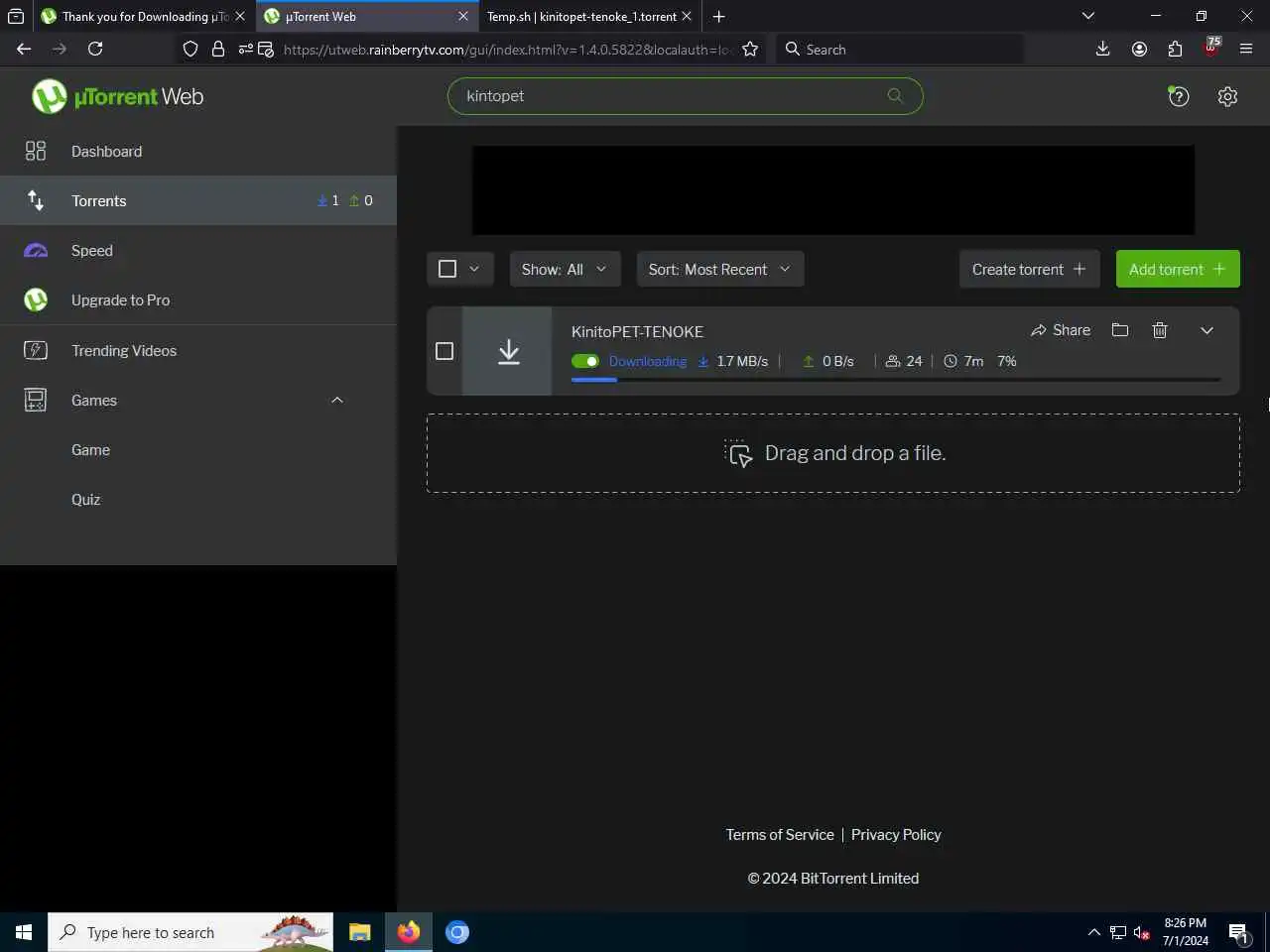Close the Temp.sh browser tab
1270x952 pixels.
686,16
